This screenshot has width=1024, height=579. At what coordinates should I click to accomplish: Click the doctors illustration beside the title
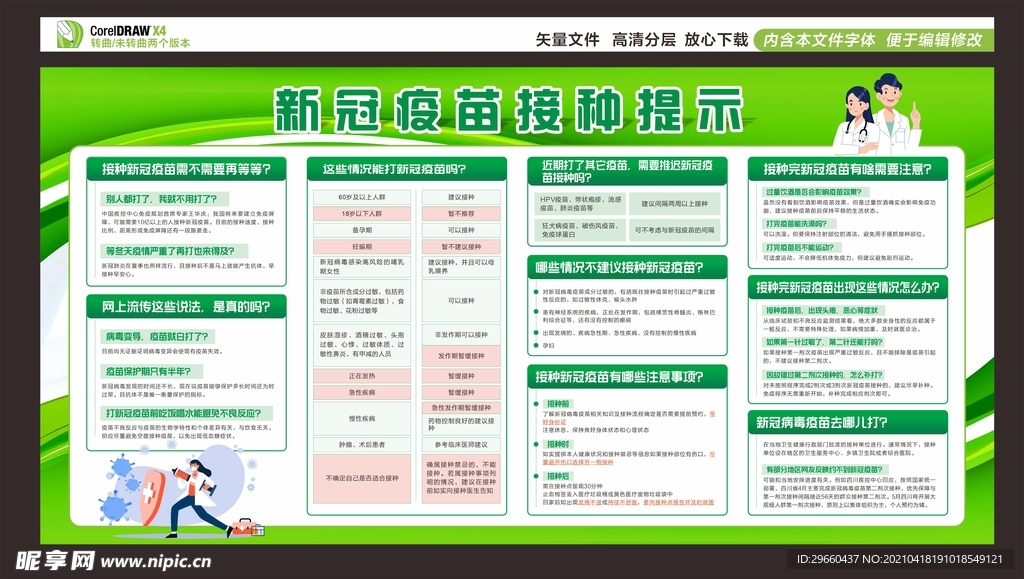click(879, 114)
